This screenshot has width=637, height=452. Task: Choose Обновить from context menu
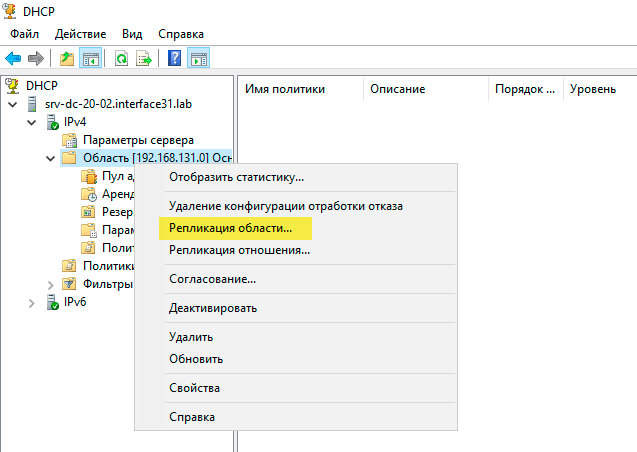click(x=296, y=359)
